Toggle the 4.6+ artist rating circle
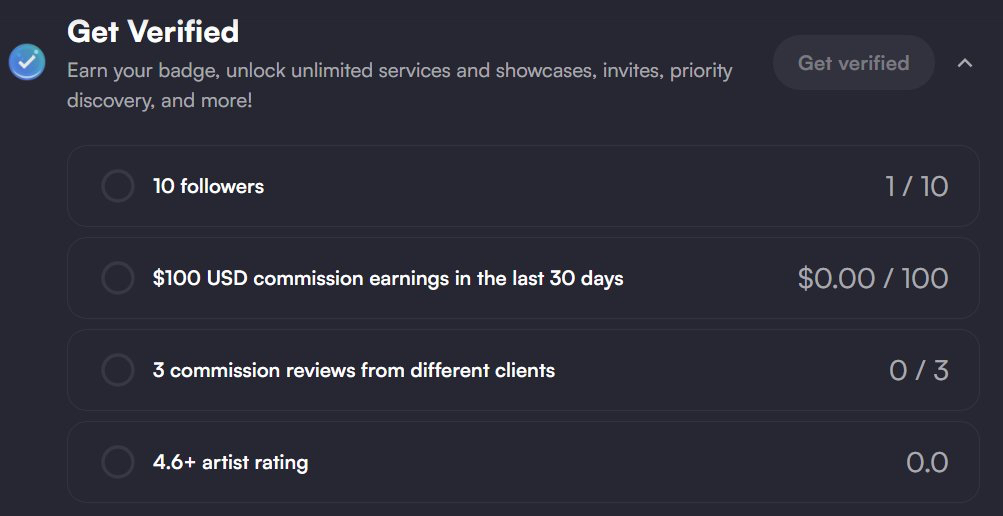 click(x=117, y=462)
